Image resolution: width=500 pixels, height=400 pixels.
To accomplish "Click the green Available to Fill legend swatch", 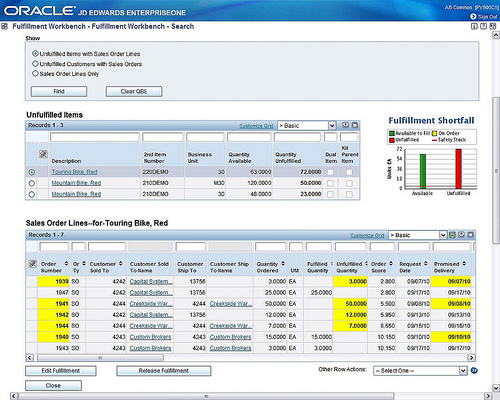I will coord(392,133).
